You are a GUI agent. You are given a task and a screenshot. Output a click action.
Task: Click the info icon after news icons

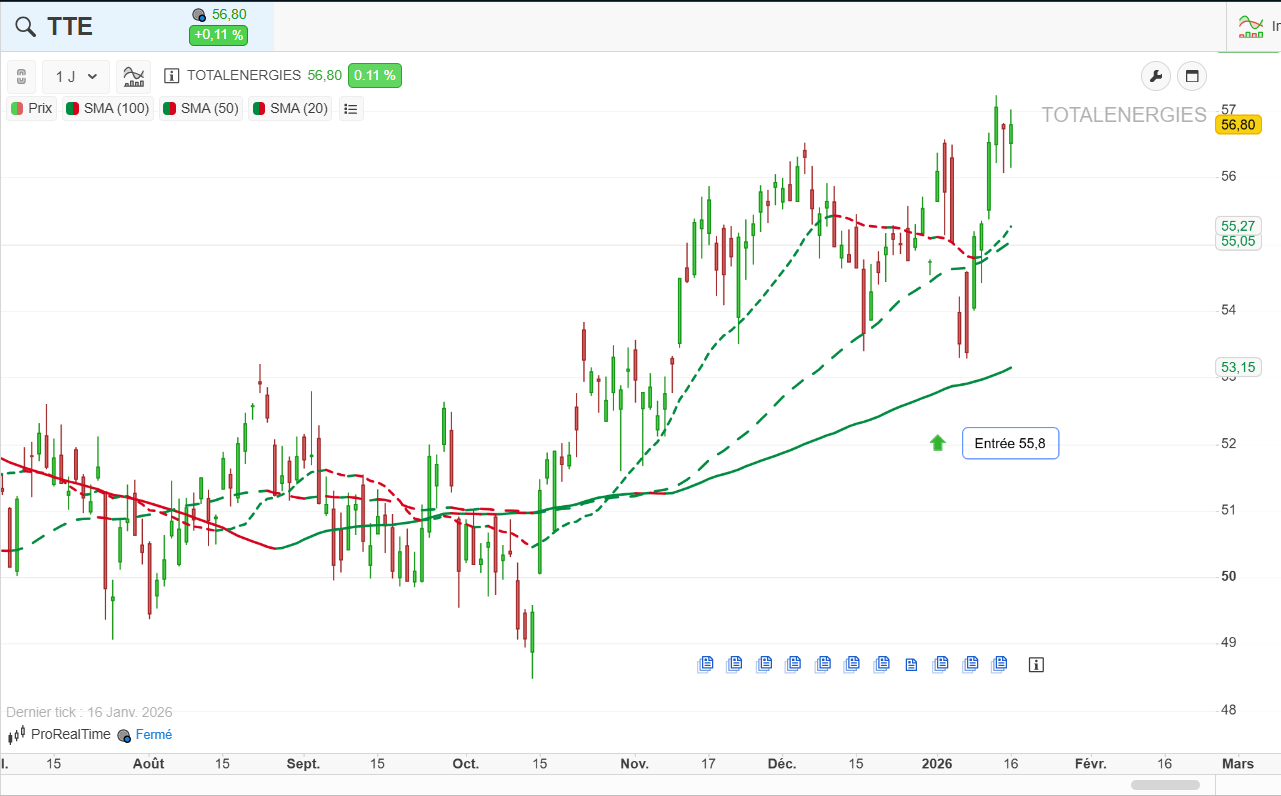(1036, 664)
